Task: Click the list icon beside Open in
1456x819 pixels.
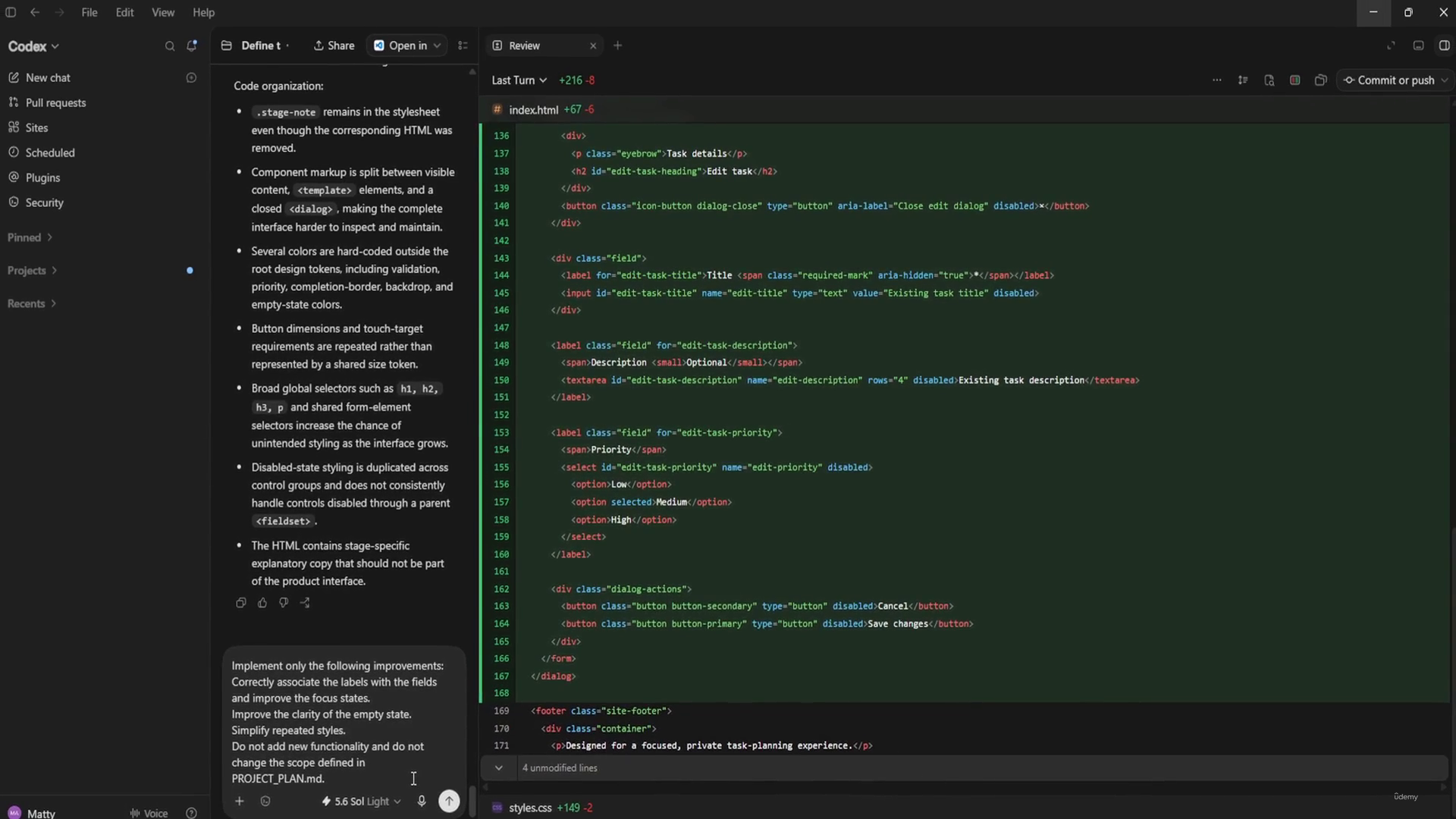Action: tap(463, 46)
